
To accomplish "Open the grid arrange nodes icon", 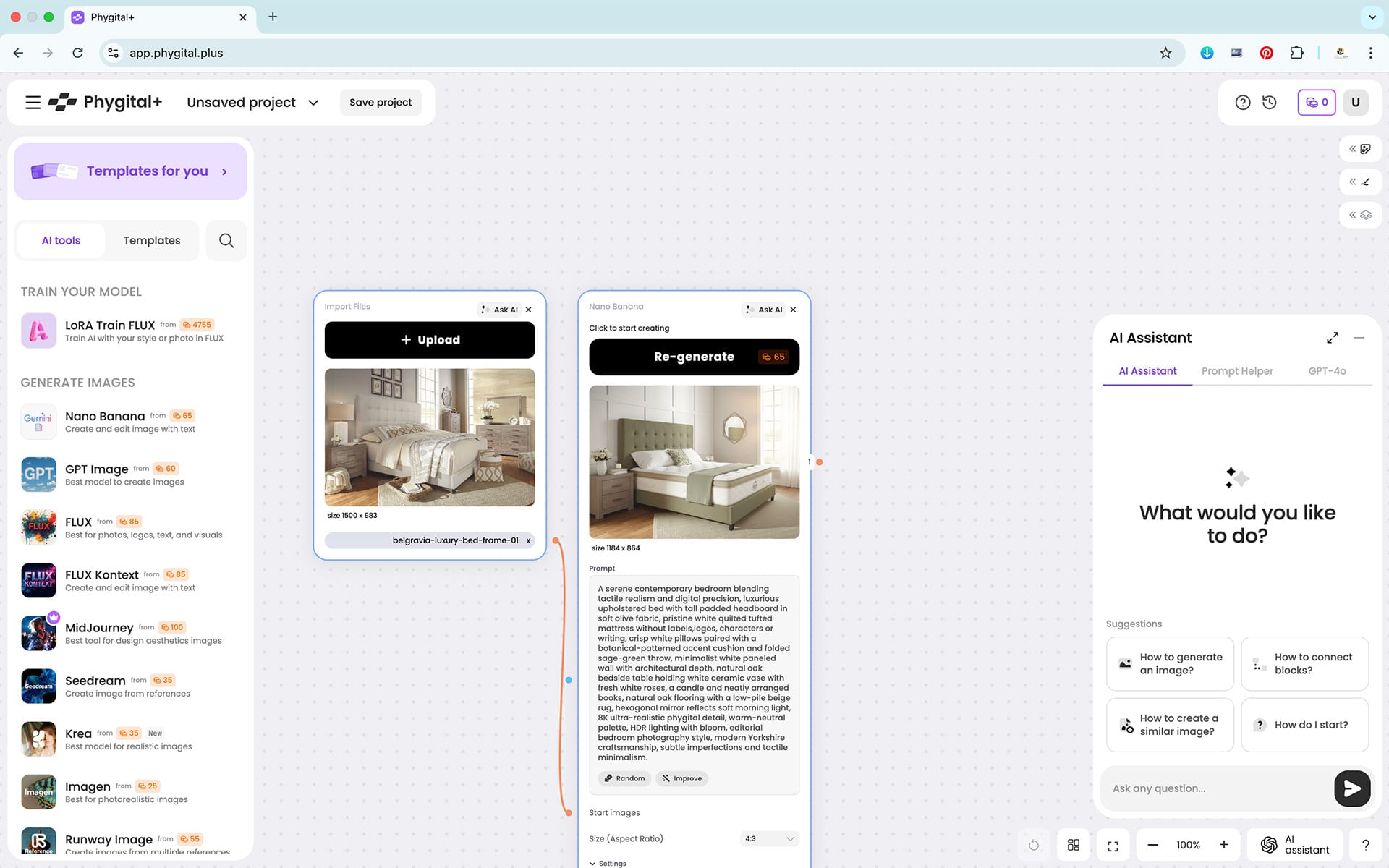I will [x=1074, y=845].
